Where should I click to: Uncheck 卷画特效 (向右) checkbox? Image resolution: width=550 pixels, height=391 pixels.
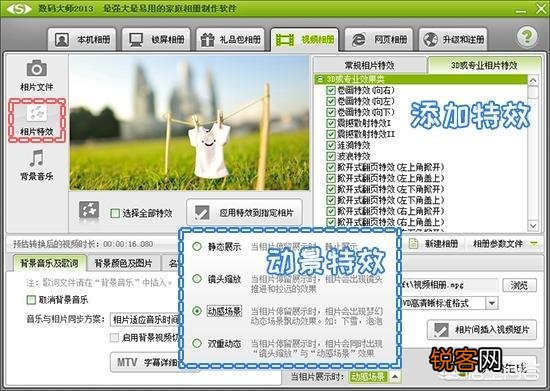click(x=331, y=90)
